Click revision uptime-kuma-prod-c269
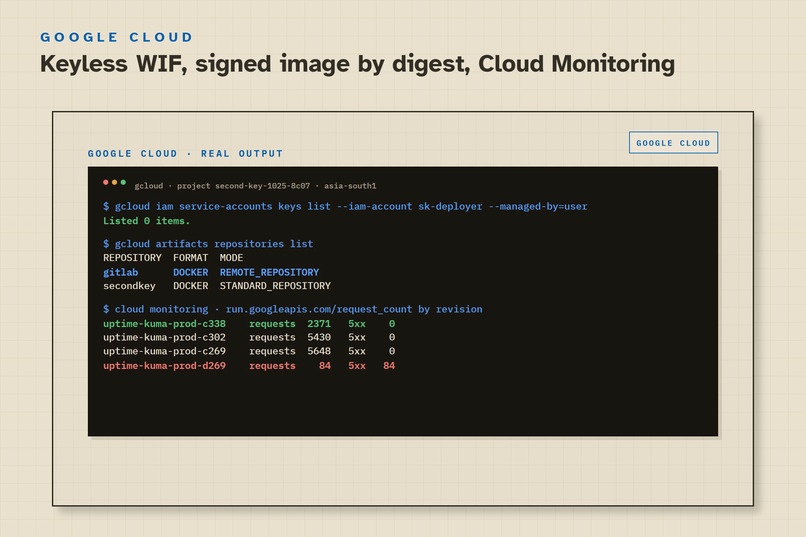The width and height of the screenshot is (806, 537). pyautogui.click(x=164, y=351)
